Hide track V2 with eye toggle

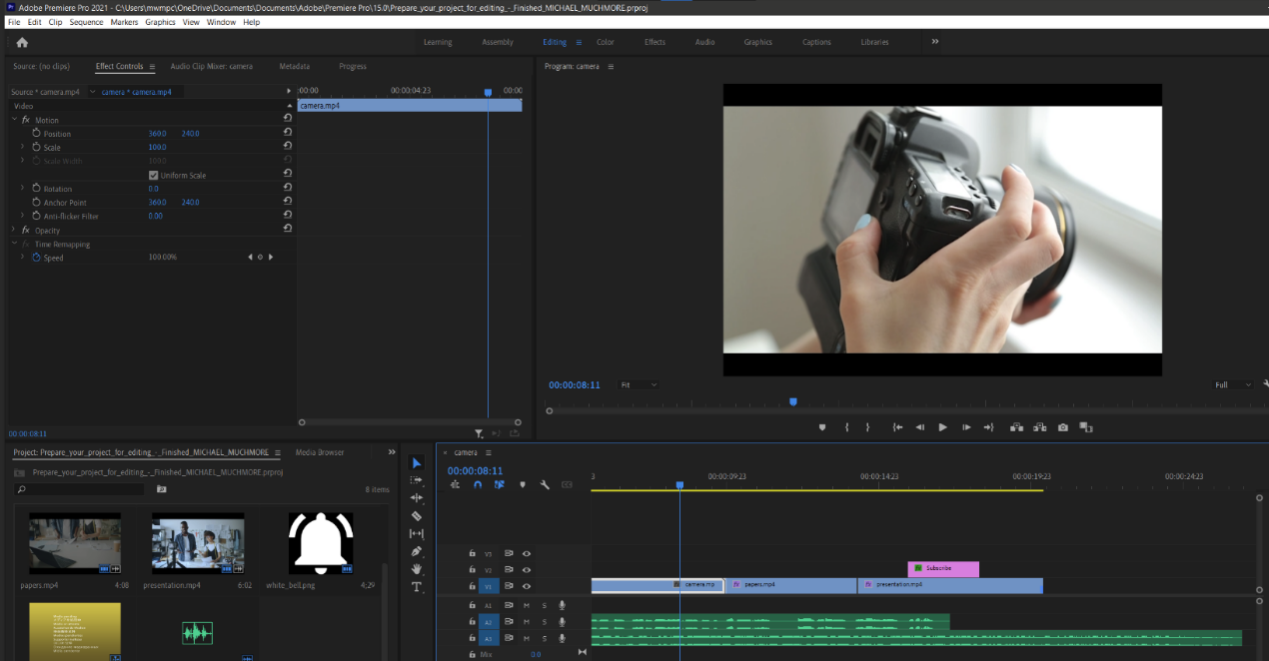[526, 569]
